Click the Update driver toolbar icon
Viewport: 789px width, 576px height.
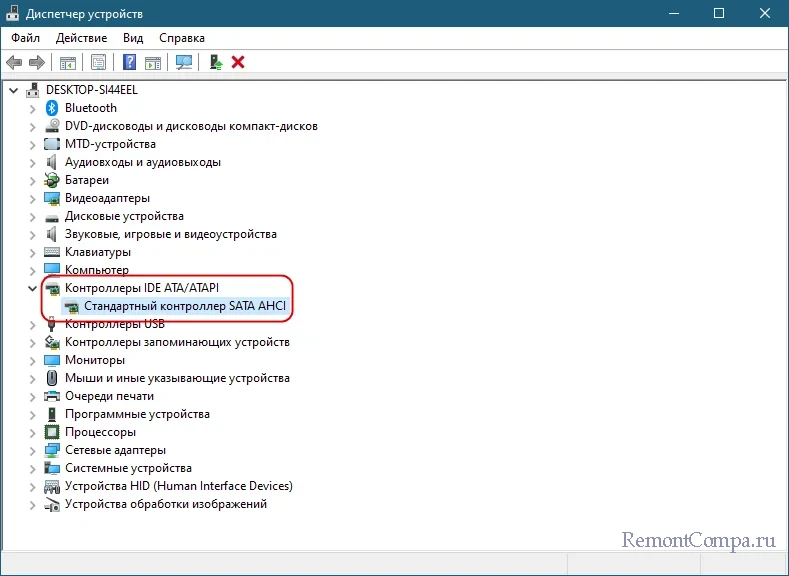(216, 62)
